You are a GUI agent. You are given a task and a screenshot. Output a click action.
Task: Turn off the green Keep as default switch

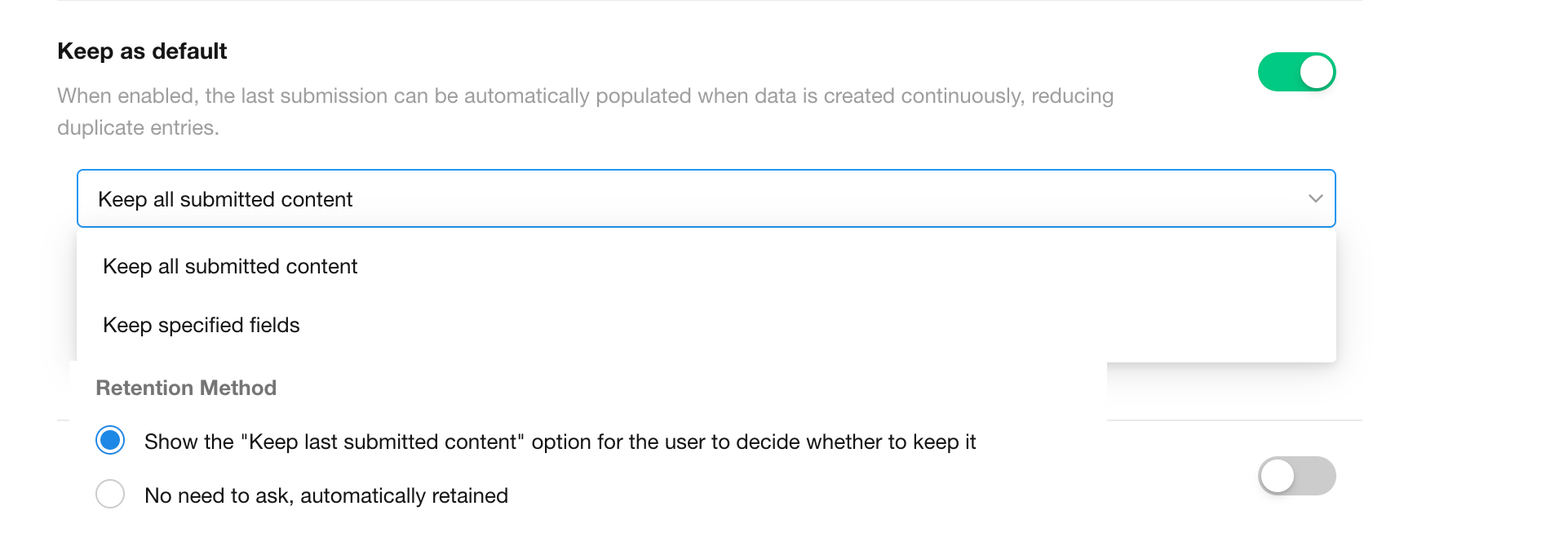click(1296, 72)
